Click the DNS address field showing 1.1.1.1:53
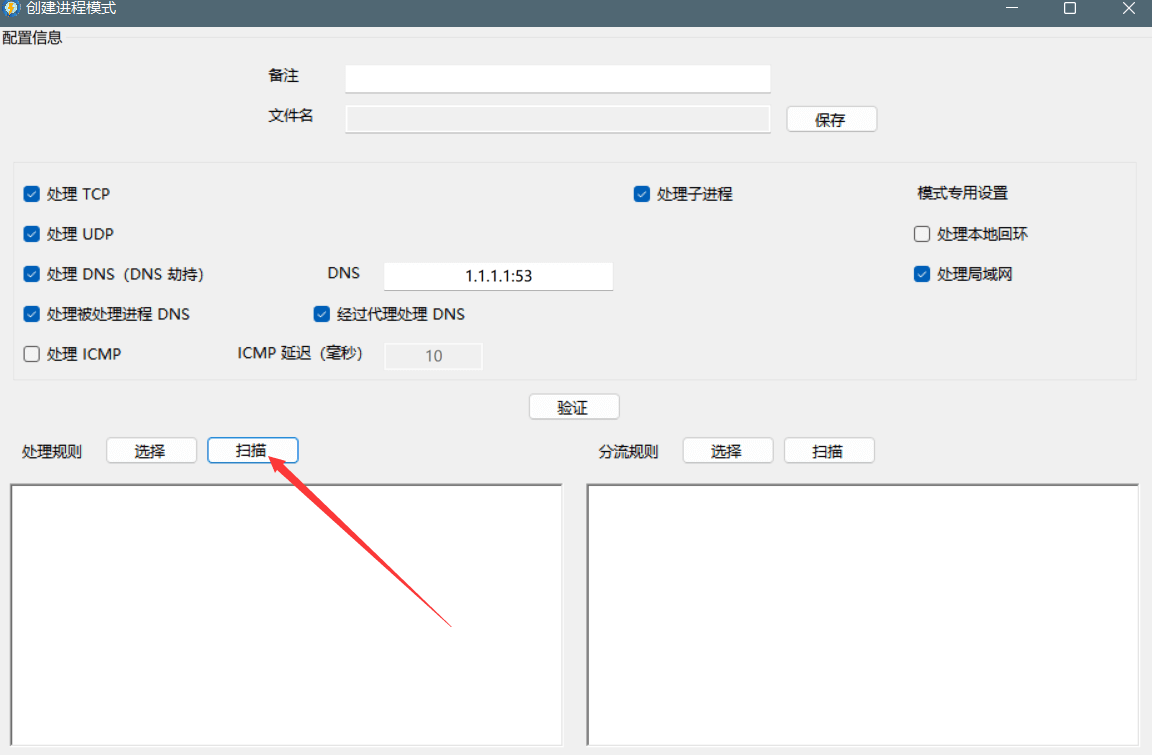This screenshot has height=755, width=1152. [498, 276]
